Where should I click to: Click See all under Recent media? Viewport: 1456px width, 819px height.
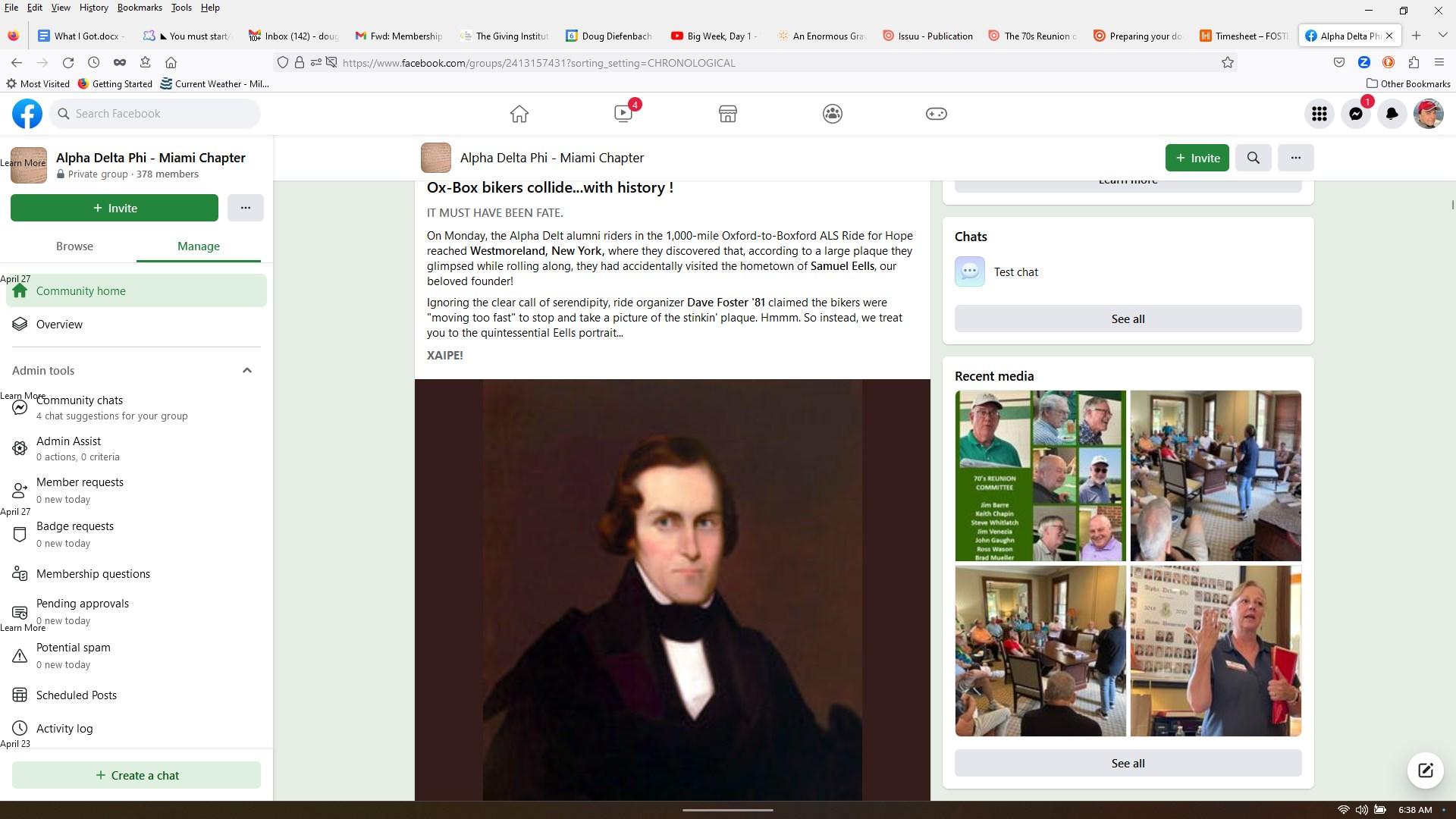[1128, 763]
